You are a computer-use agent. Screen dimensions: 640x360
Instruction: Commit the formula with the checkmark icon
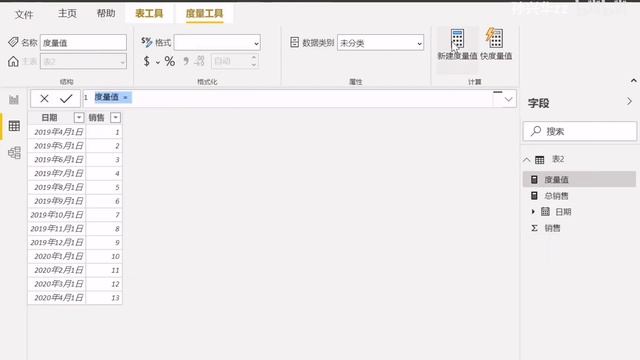[x=66, y=98]
